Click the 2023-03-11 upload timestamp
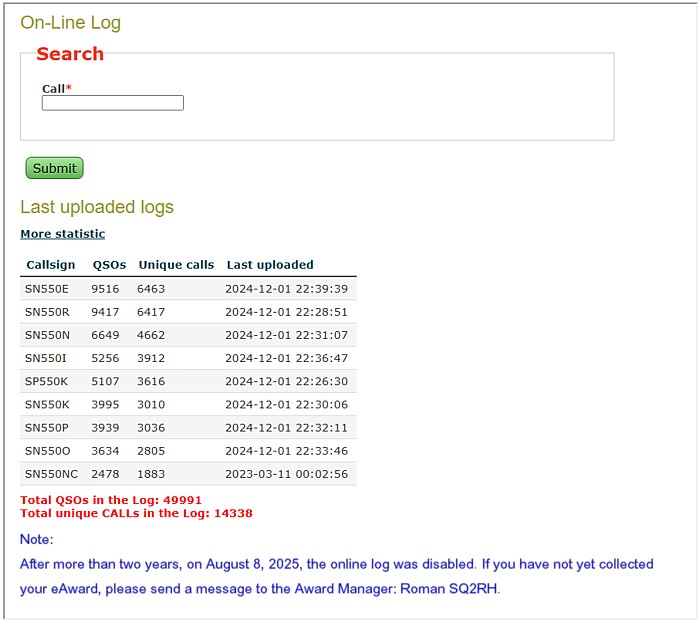This screenshot has width=700, height=622. tap(286, 474)
